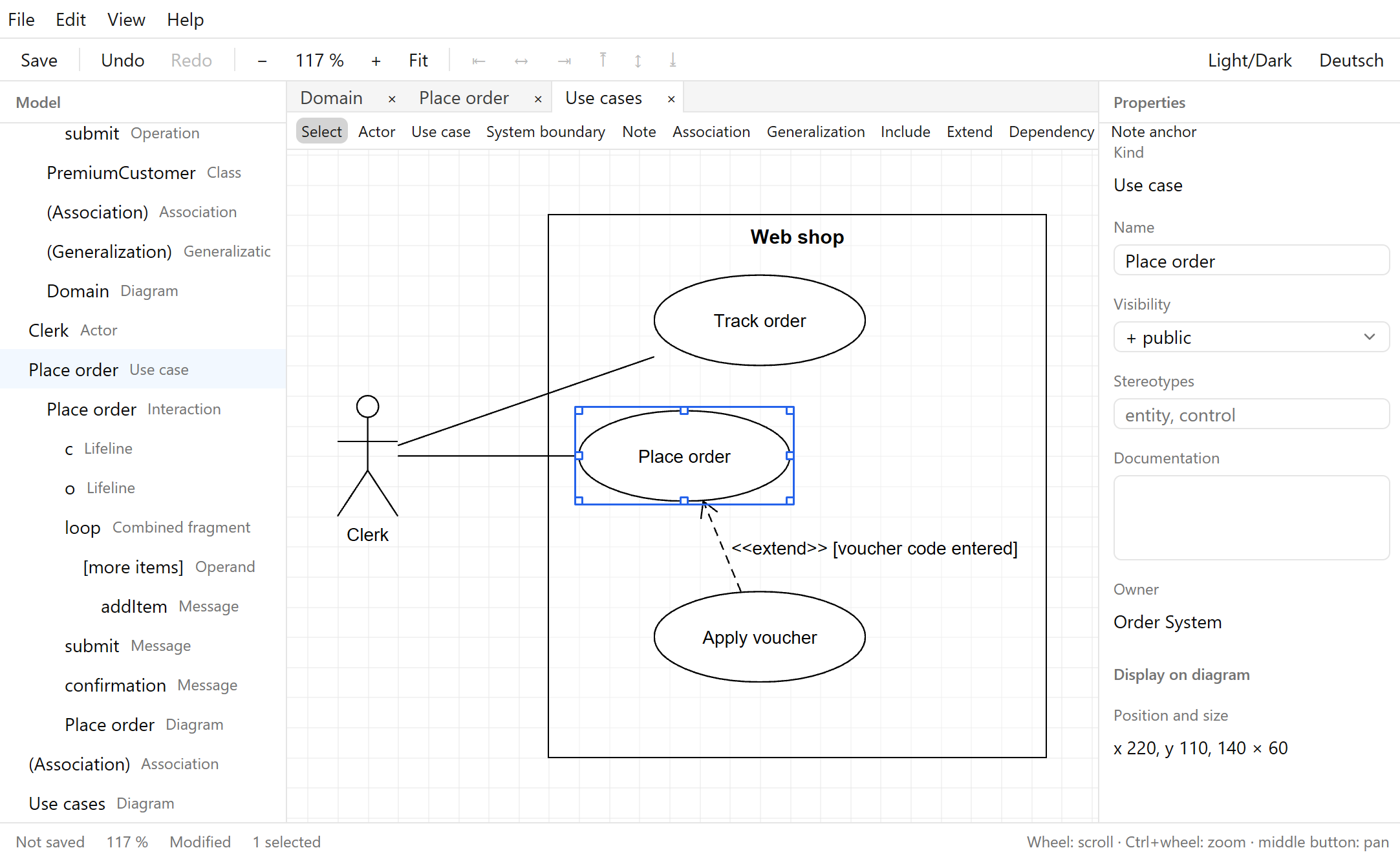This screenshot has width=1400, height=859.
Task: Select the Dependency tool
Action: pyautogui.click(x=1051, y=132)
